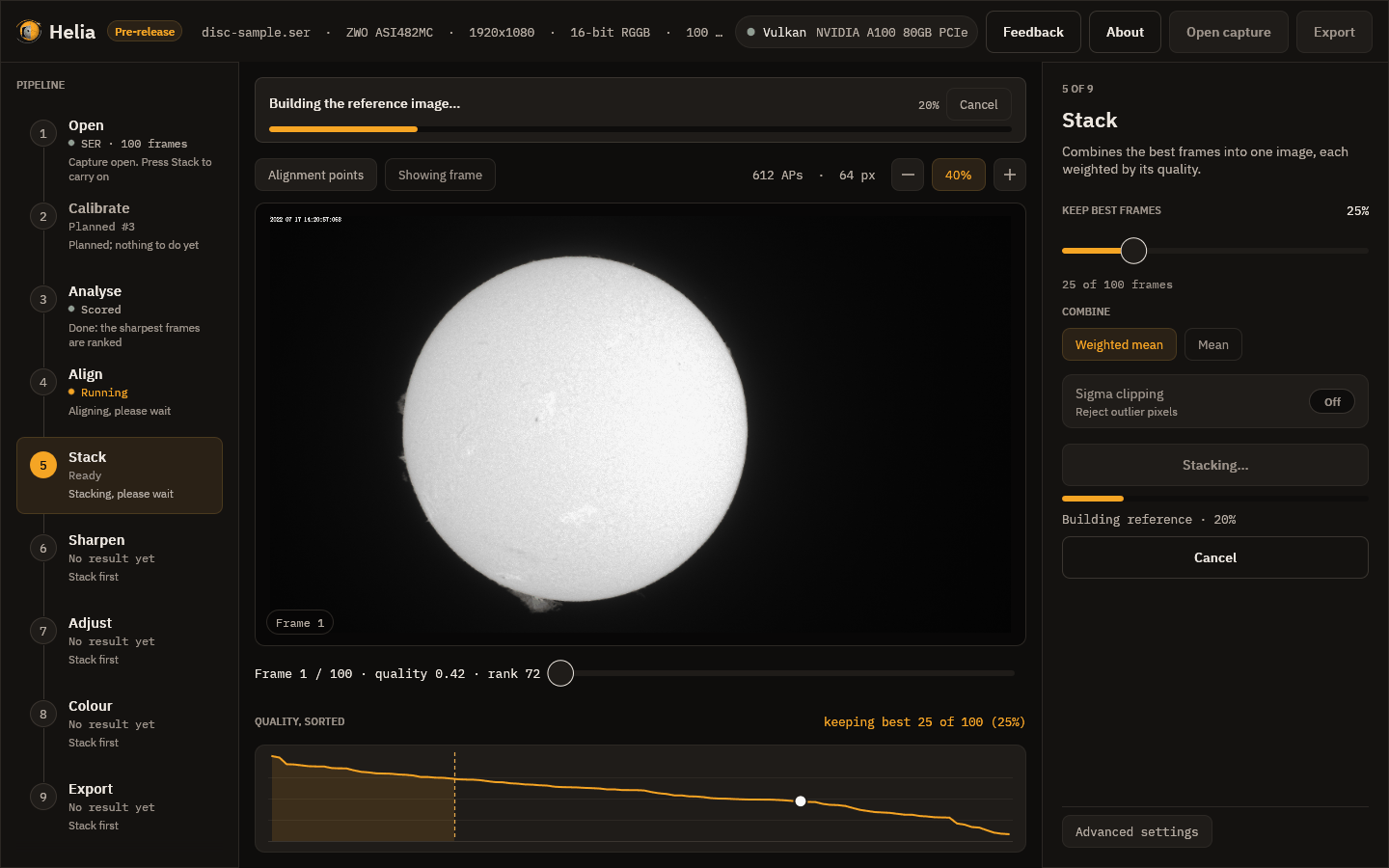Screen dimensions: 1389x868
Task: Select step 8 Colour in pipeline
Action: 120,724
